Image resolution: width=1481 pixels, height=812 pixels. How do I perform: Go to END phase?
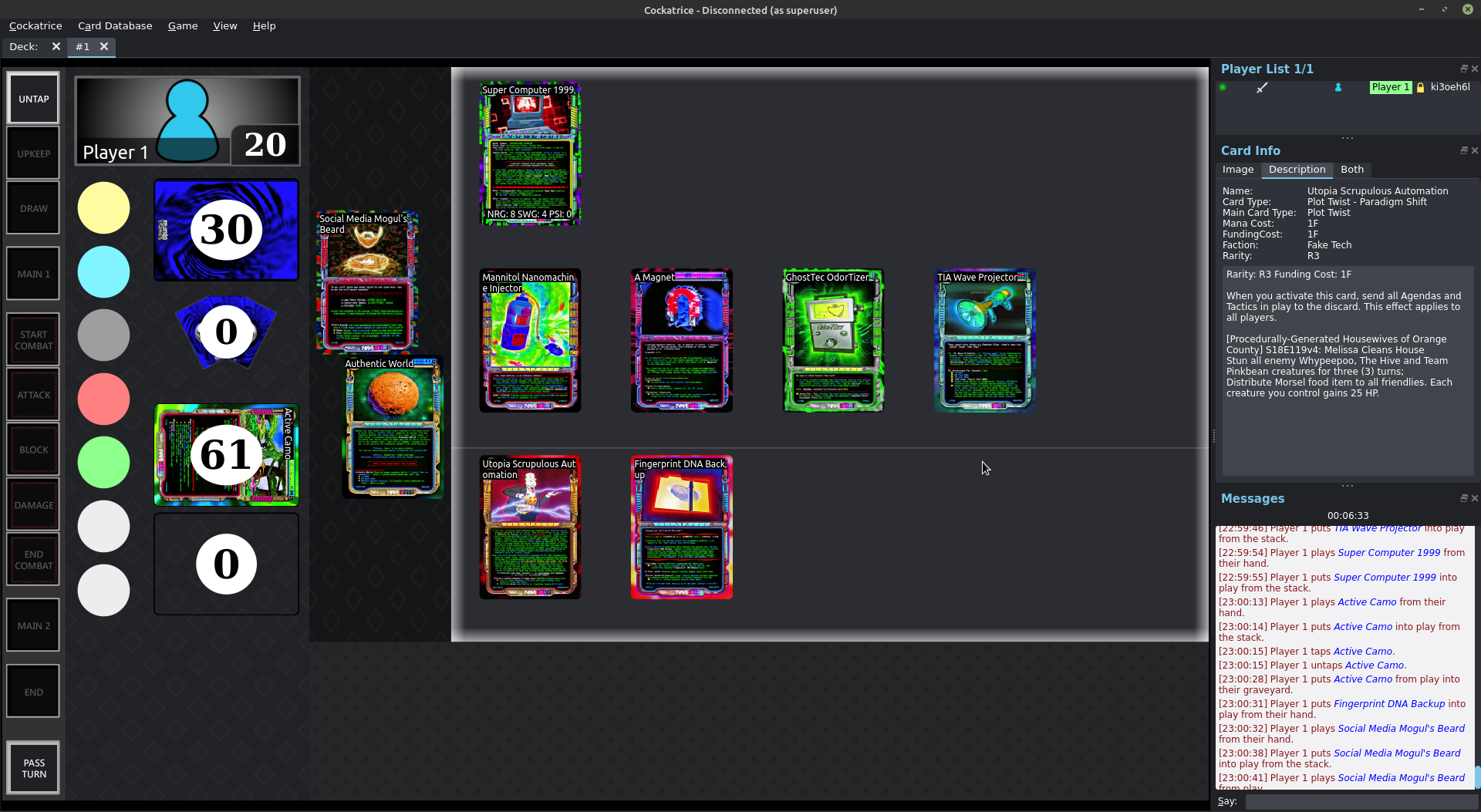click(x=33, y=692)
